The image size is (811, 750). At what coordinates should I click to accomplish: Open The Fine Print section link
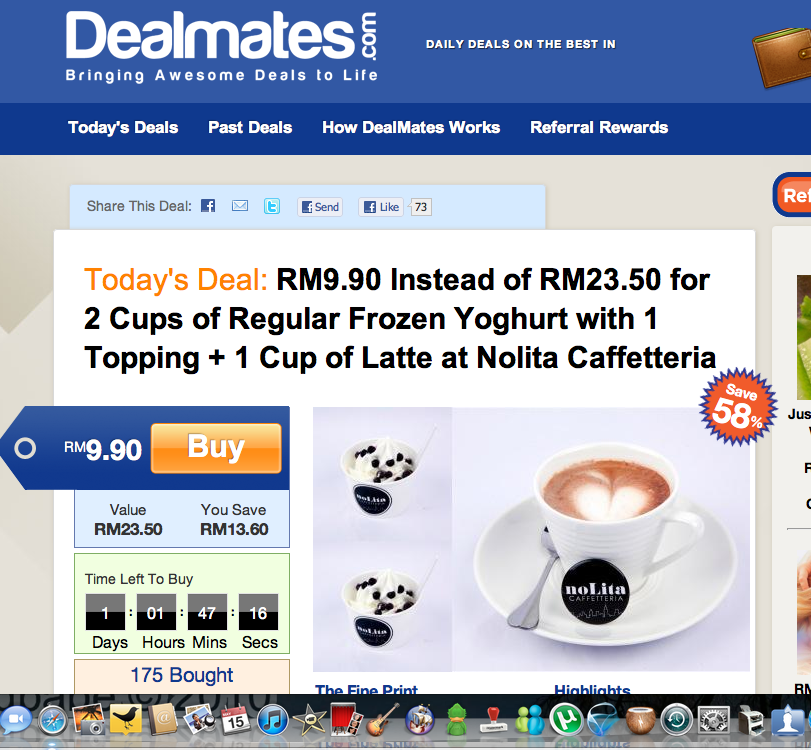point(366,689)
